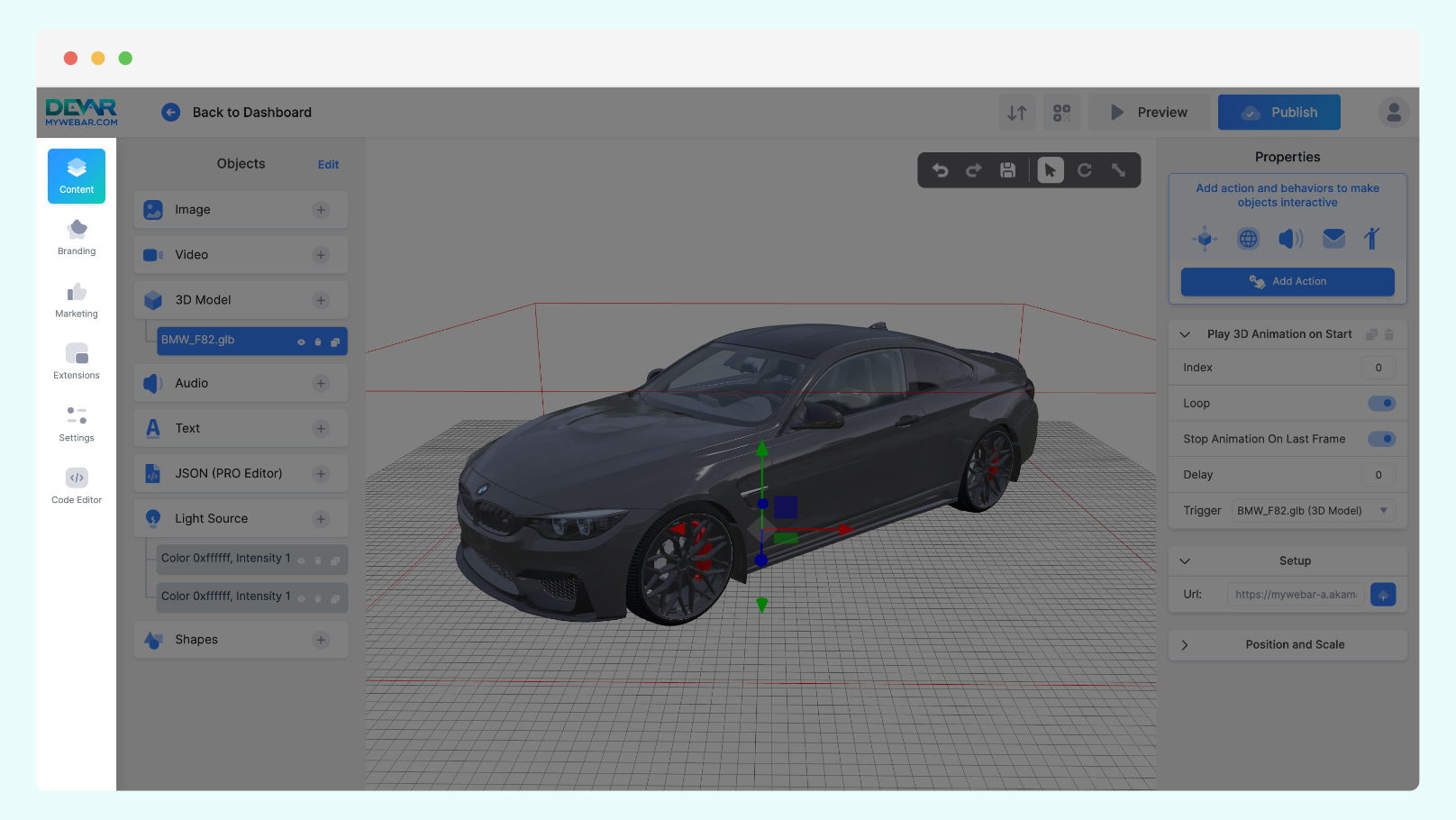Open the Branding tab in sidebar
This screenshot has width=1456, height=820.
[77, 238]
